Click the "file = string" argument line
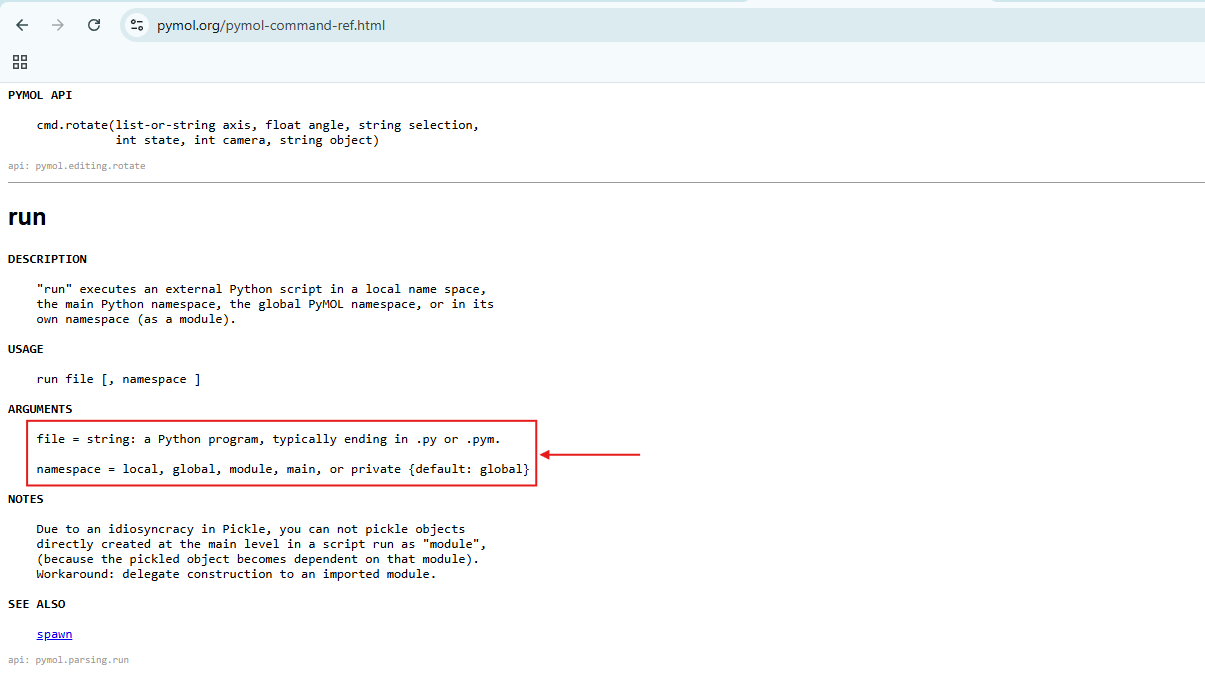 [268, 439]
